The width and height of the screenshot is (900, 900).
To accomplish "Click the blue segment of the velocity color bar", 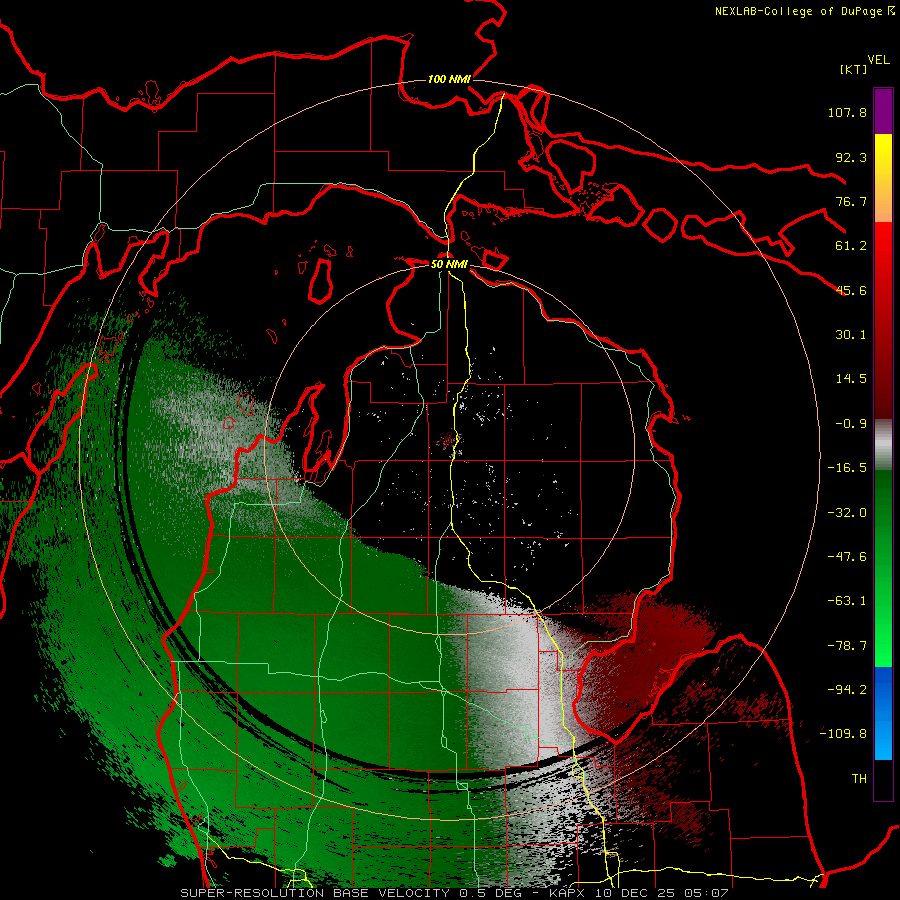I will tap(883, 713).
